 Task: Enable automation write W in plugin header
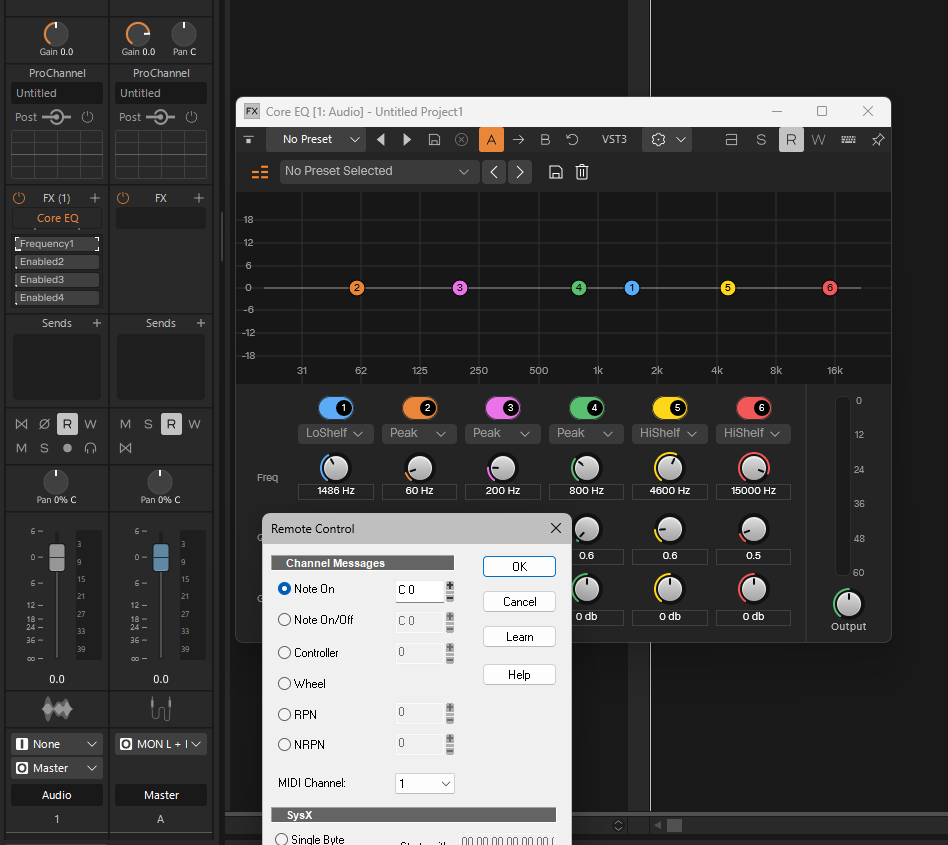coord(818,140)
